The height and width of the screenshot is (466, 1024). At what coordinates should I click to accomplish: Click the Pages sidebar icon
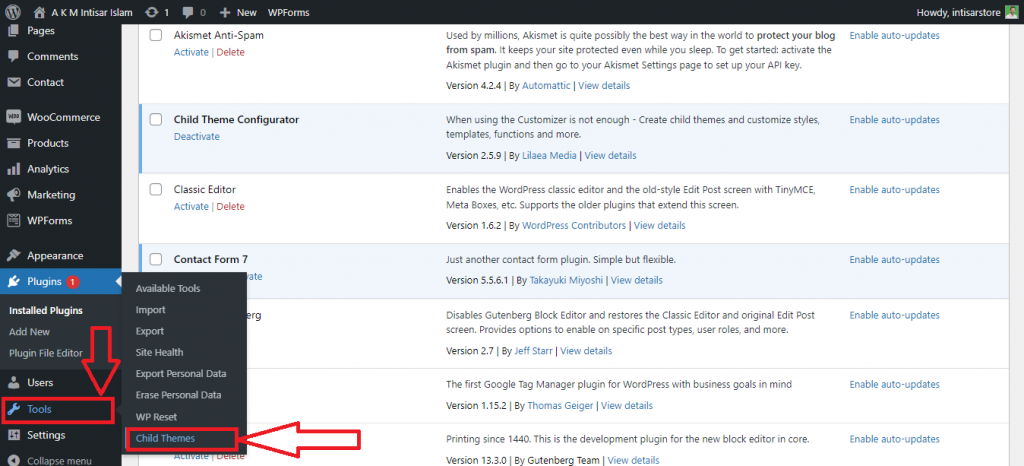pyautogui.click(x=14, y=31)
